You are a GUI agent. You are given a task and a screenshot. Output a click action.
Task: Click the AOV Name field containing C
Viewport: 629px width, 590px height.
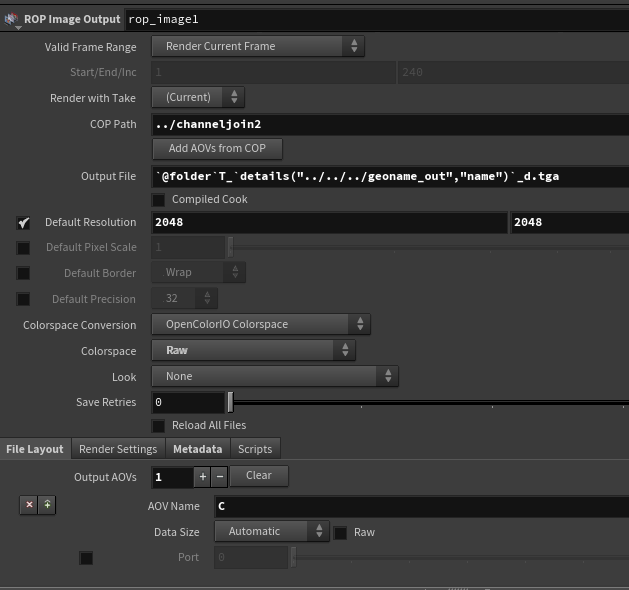pyautogui.click(x=422, y=507)
